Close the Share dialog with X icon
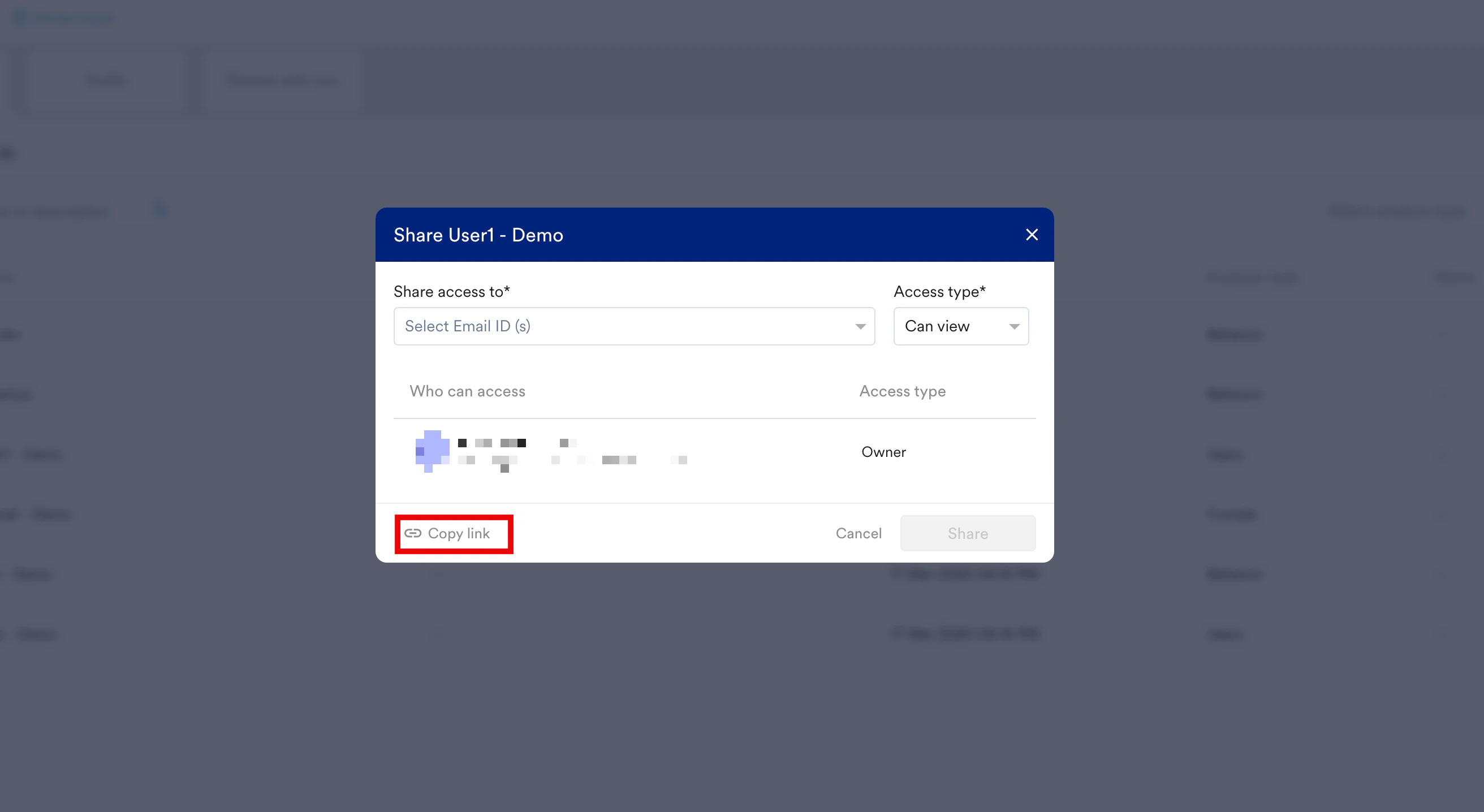The image size is (1484, 812). click(x=1031, y=235)
